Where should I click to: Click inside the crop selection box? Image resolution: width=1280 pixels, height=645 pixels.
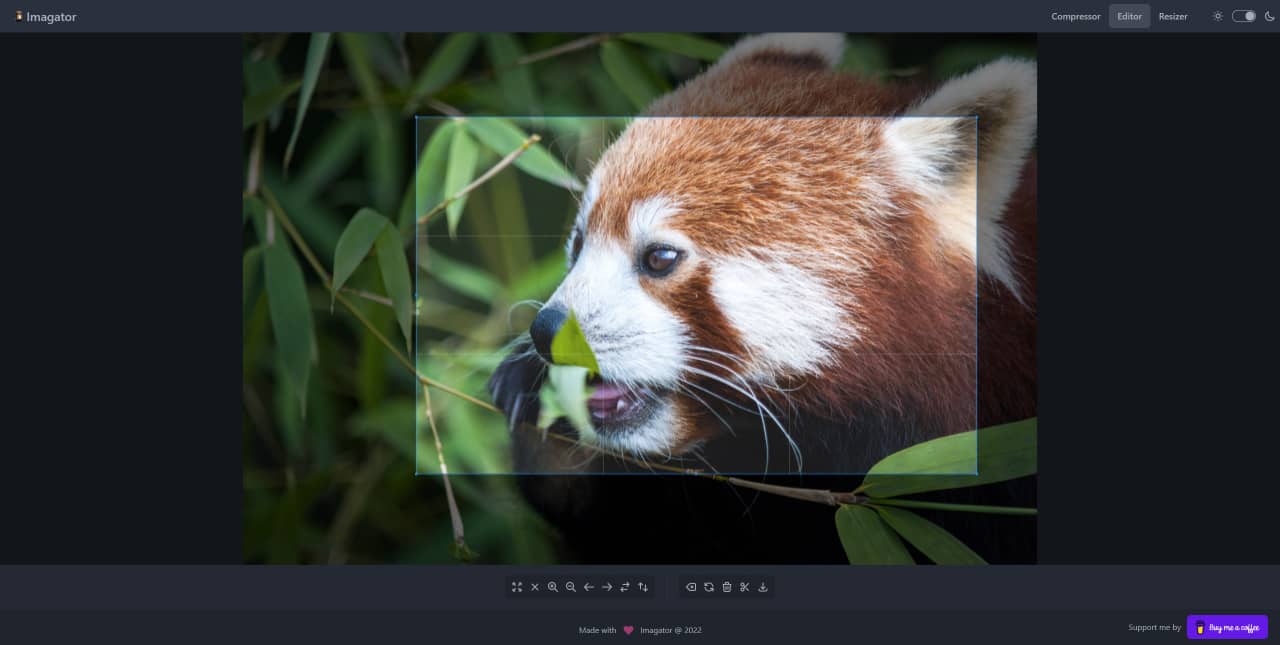696,295
